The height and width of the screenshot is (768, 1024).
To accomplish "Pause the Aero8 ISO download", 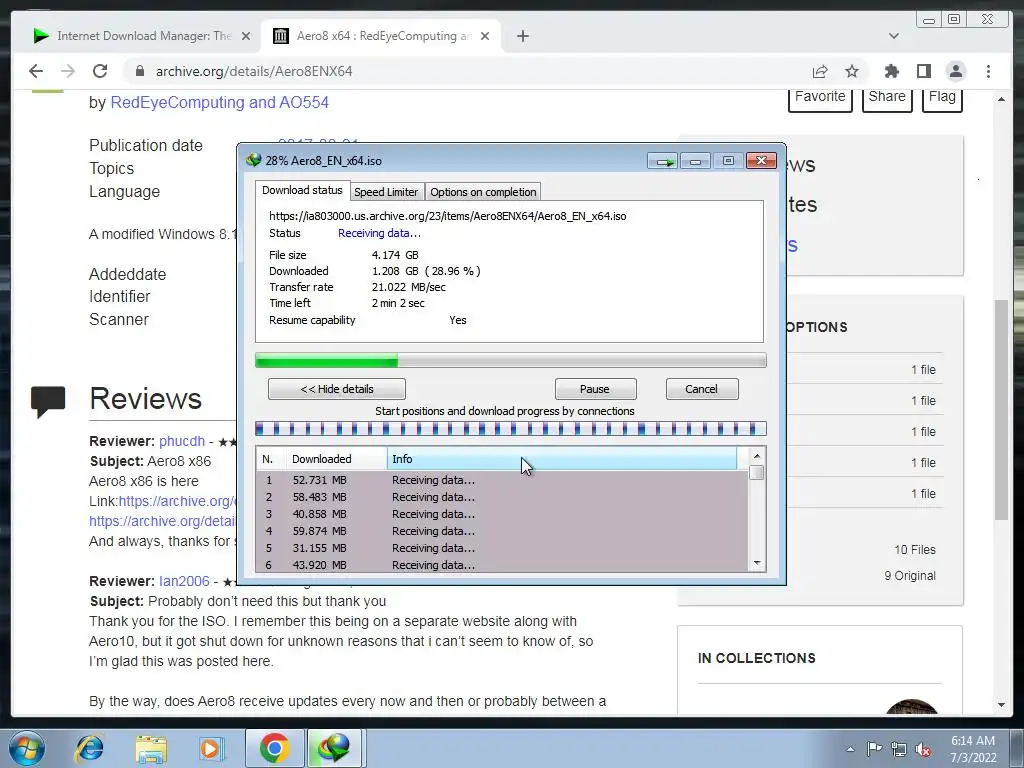I will (x=595, y=389).
